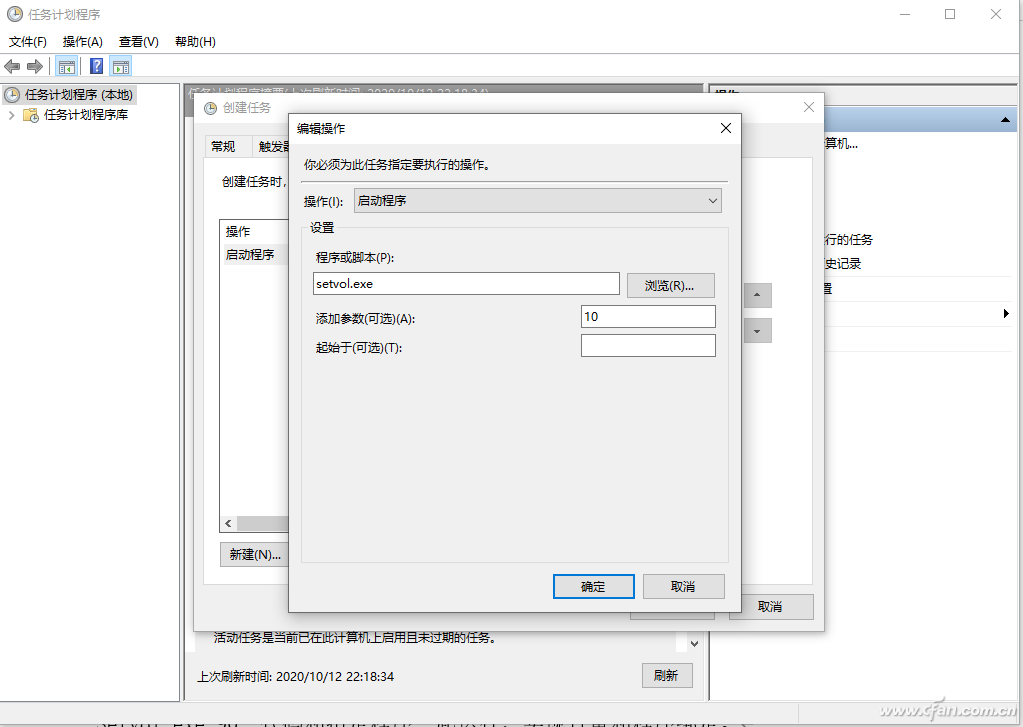Expand the 任务计划程序库 tree node
This screenshot has height=727, width=1023.
coord(11,115)
